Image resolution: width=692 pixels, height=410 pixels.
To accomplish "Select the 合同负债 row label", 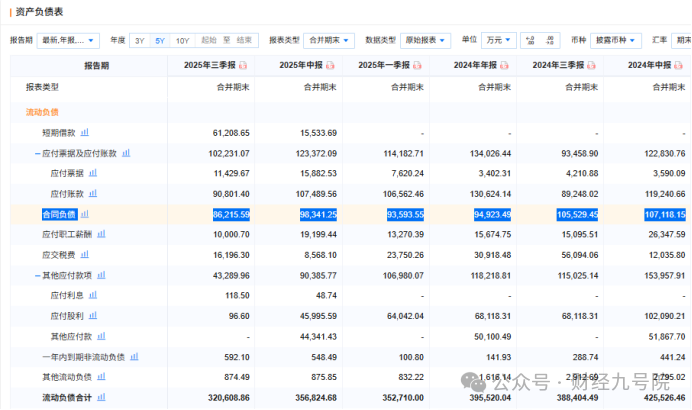I will 59,214.
